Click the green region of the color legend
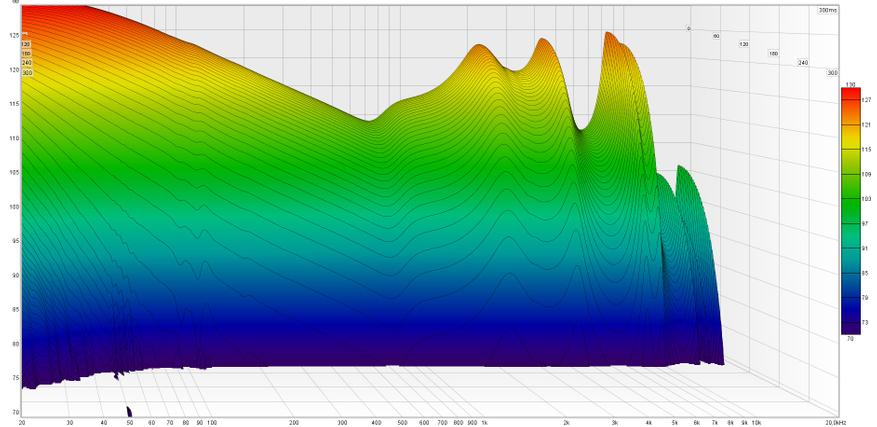The height and width of the screenshot is (427, 877). [849, 215]
